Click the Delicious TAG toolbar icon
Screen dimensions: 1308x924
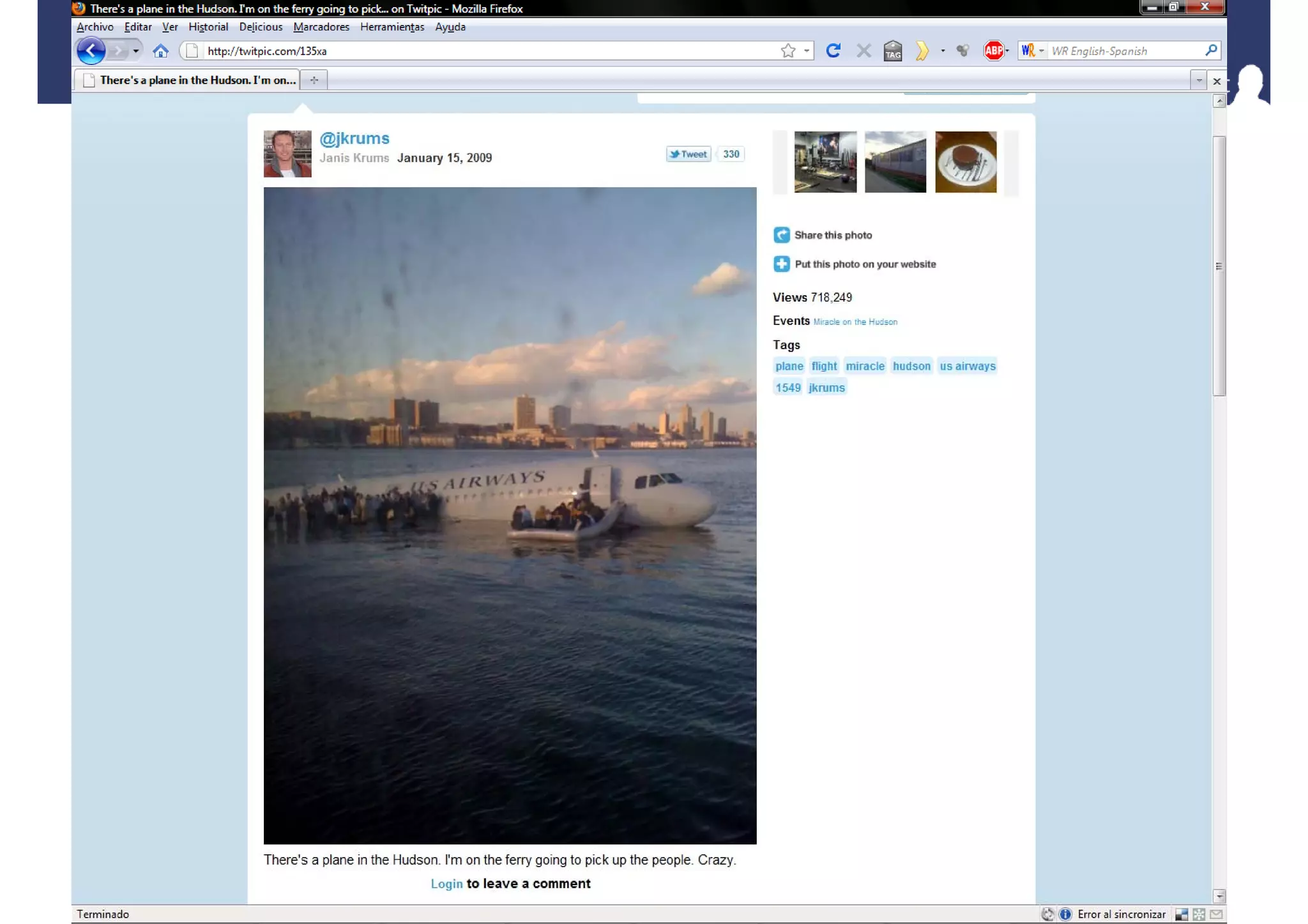pyautogui.click(x=893, y=51)
